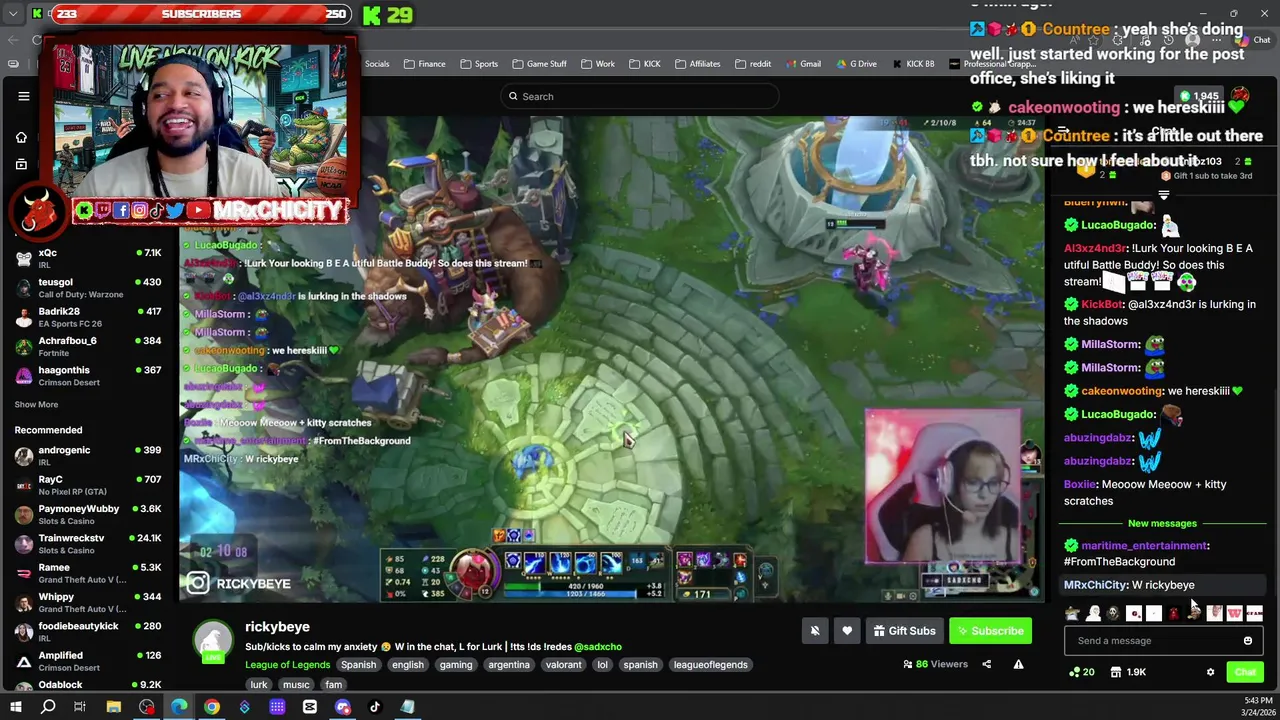Select the leagueoflegends stream tag
This screenshot has height=720, width=1280.
(710, 665)
